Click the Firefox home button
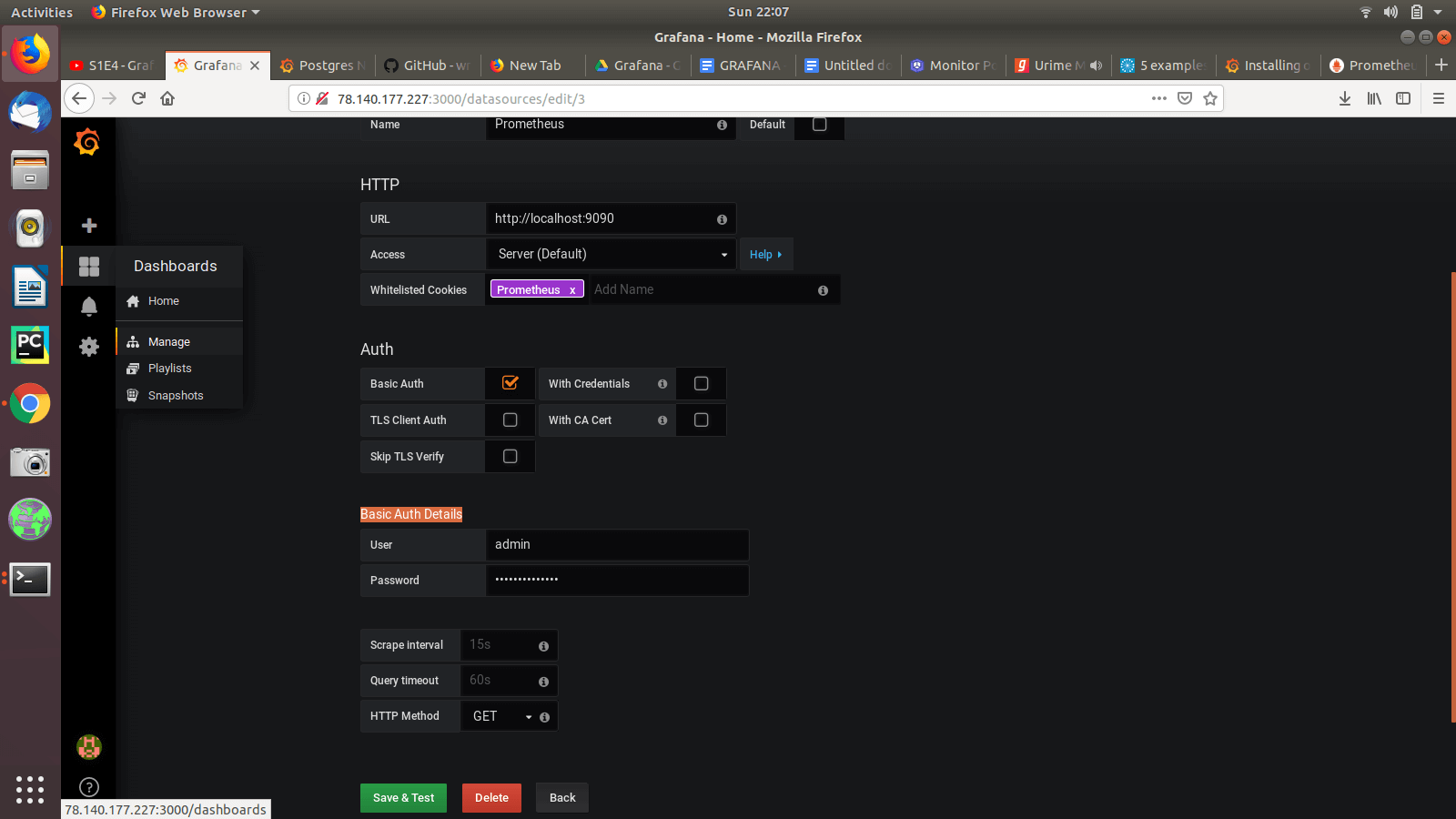 tap(167, 98)
